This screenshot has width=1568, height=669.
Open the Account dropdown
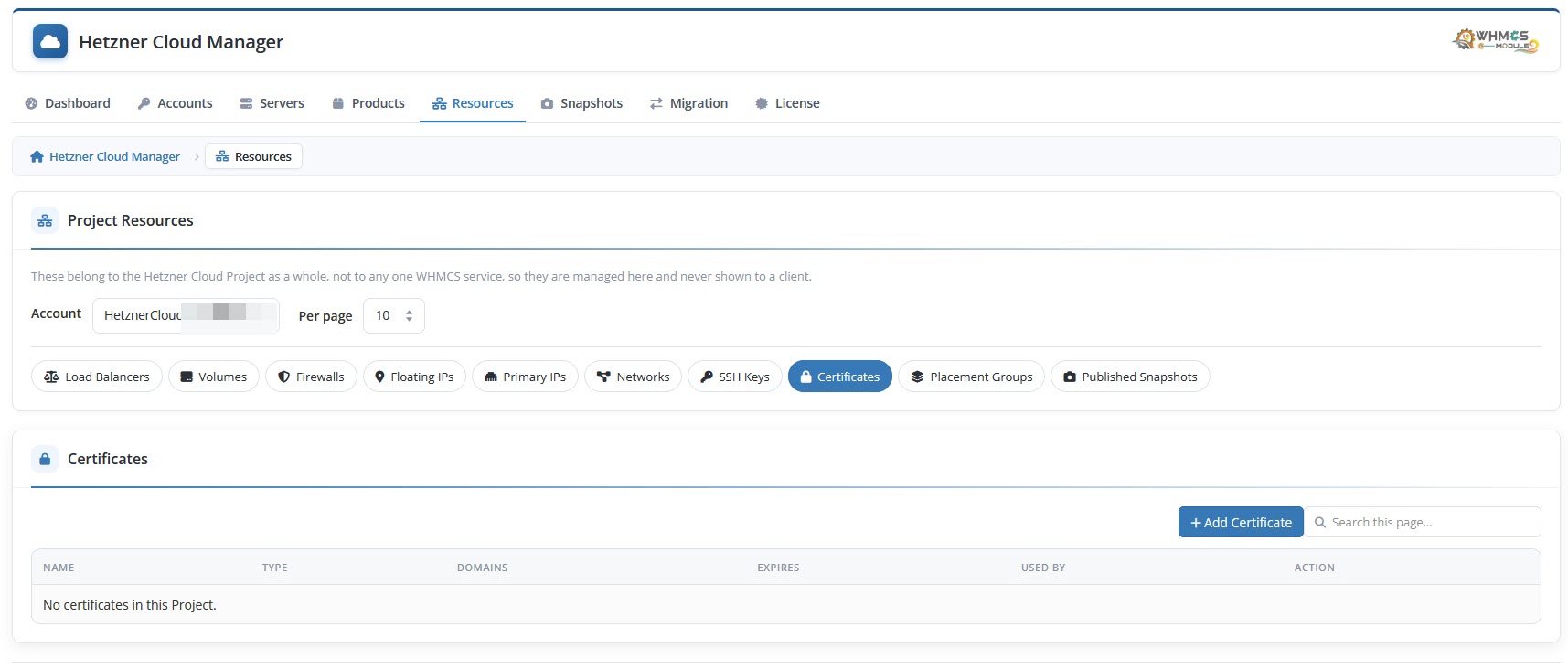click(x=186, y=315)
